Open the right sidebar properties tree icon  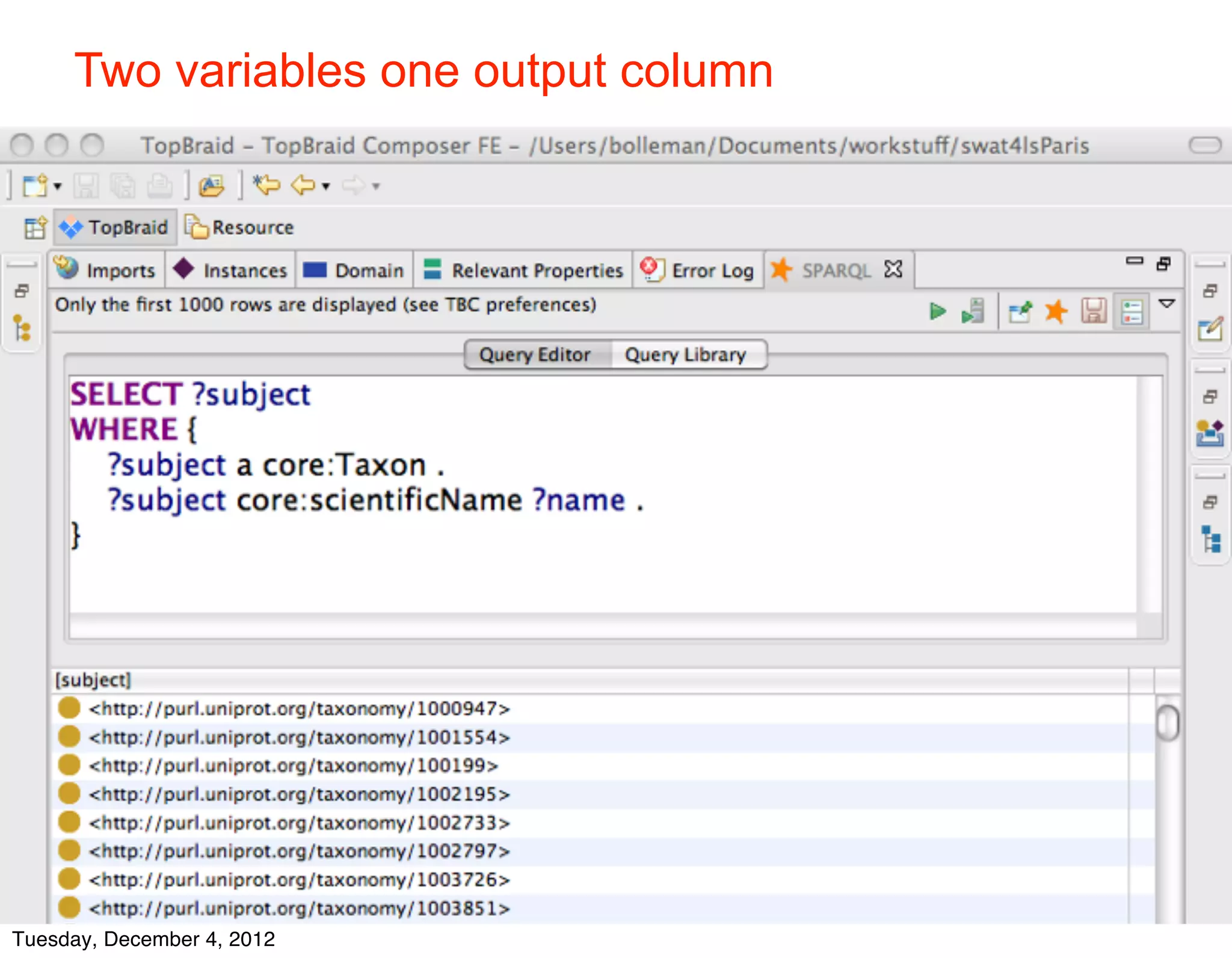(1211, 539)
